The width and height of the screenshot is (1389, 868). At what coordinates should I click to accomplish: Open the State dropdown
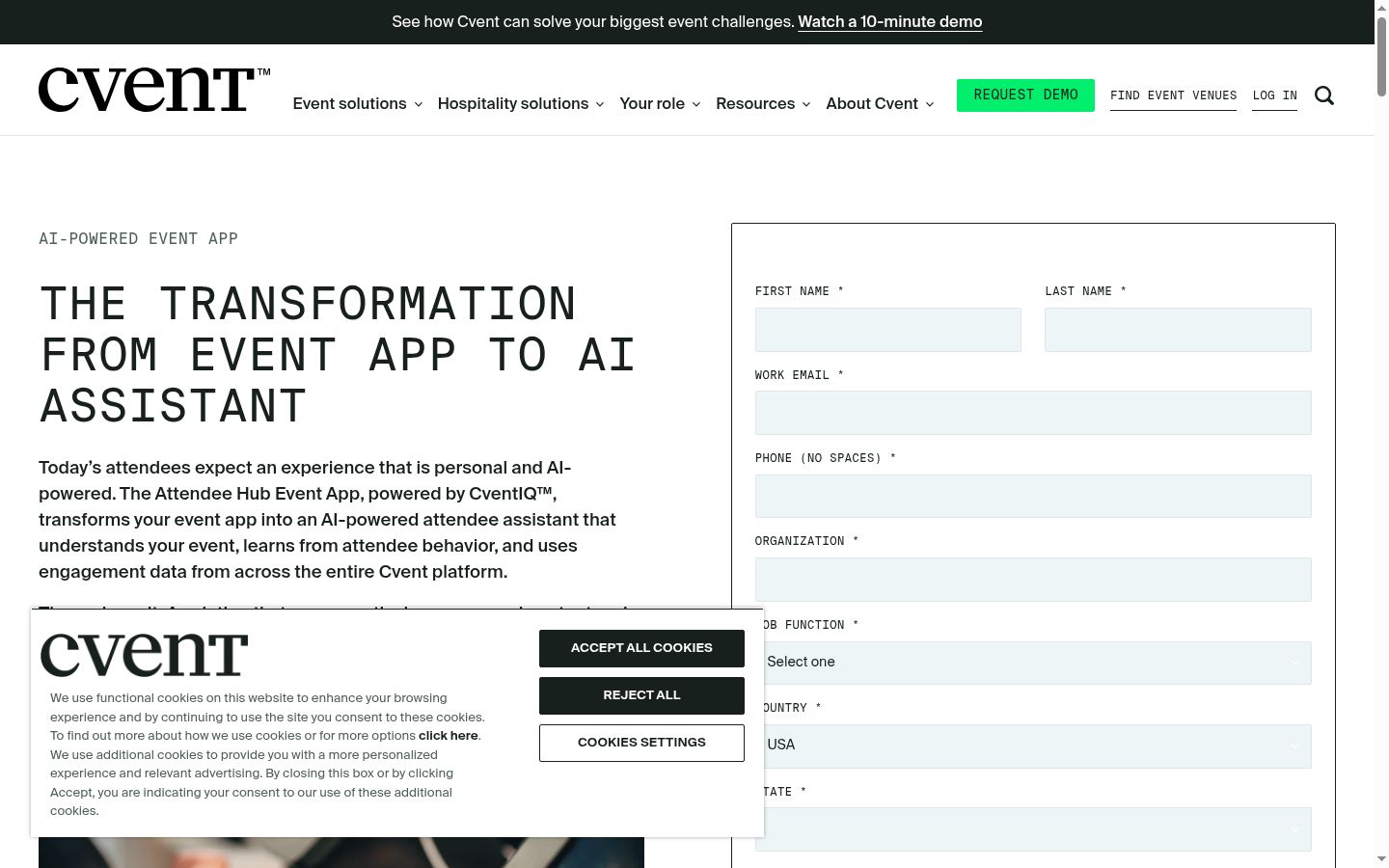[1038, 829]
